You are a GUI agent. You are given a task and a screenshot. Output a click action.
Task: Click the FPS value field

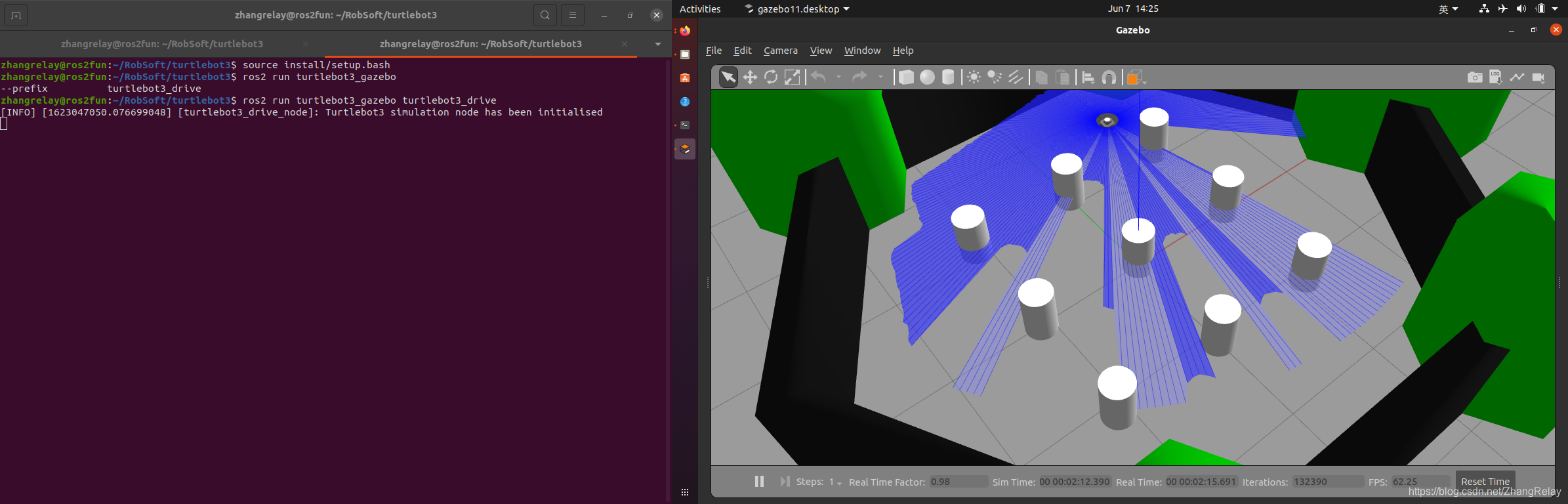(x=1420, y=482)
